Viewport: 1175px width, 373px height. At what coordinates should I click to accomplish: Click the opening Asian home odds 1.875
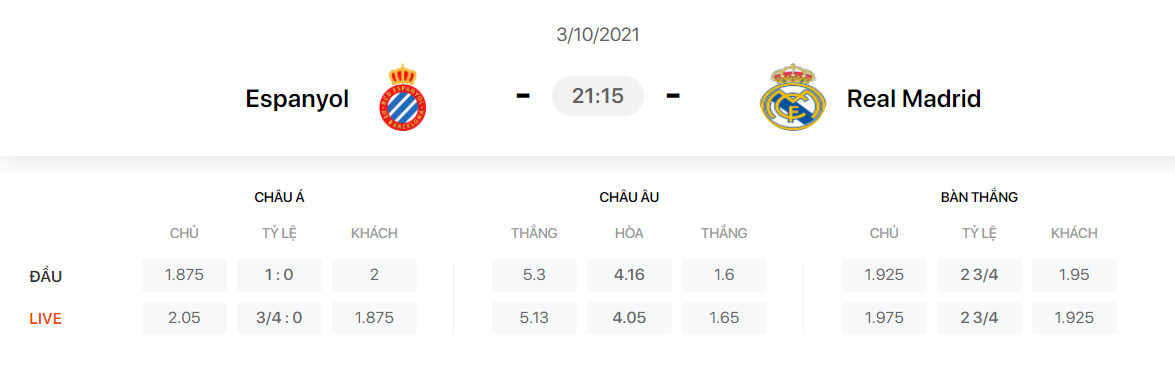click(x=184, y=275)
